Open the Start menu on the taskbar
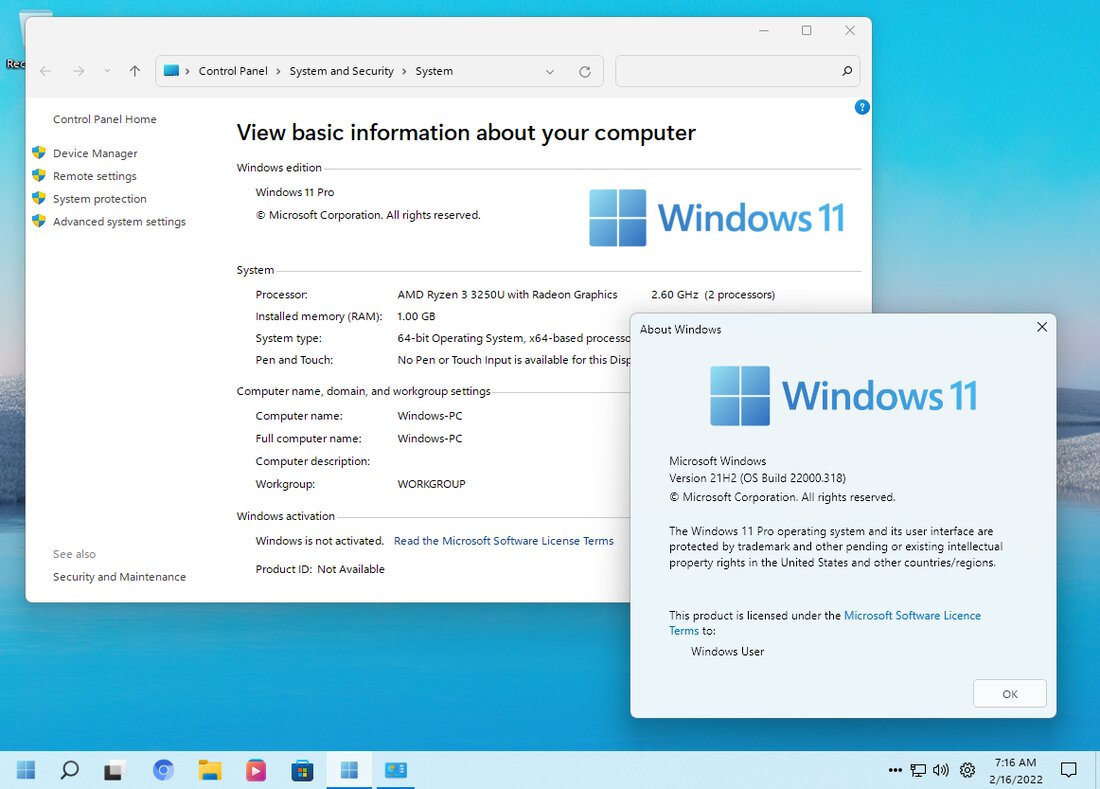1100x789 pixels. [x=26, y=769]
